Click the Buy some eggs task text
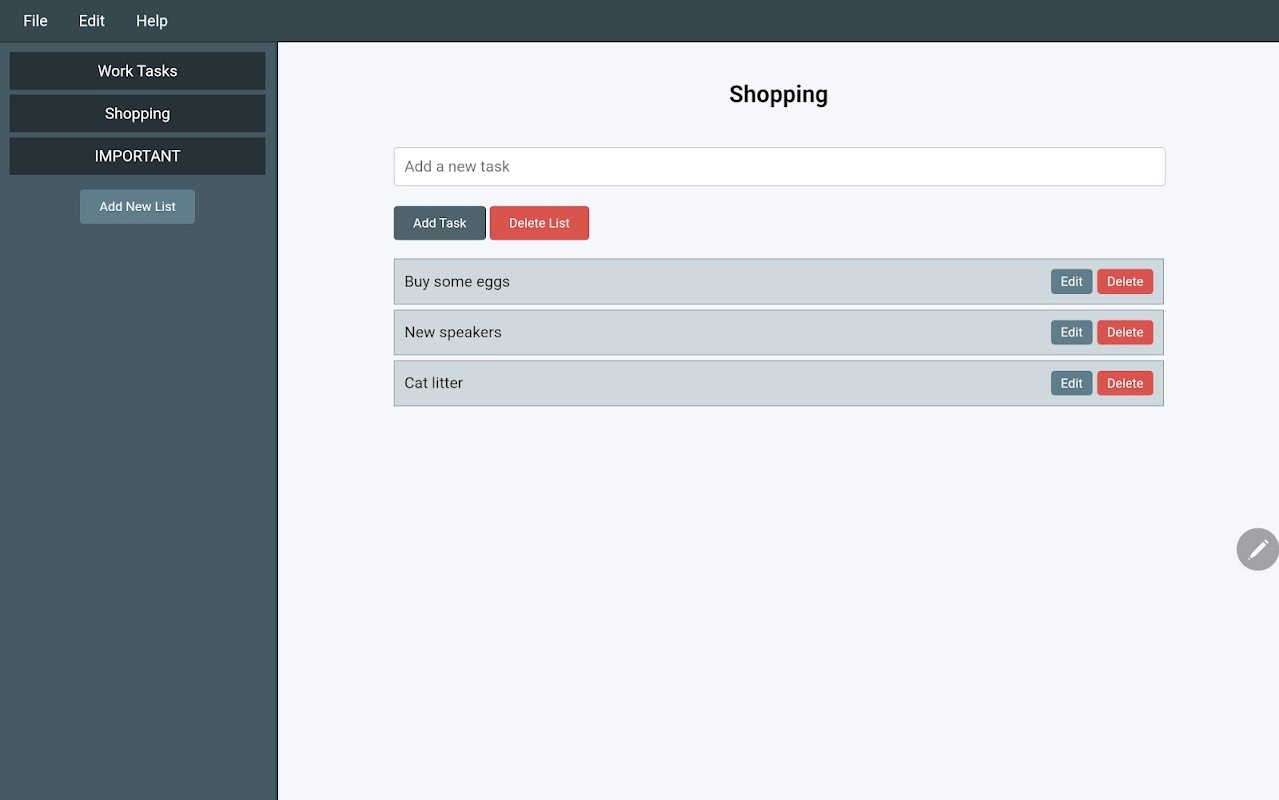The image size is (1279, 800). pyautogui.click(x=457, y=282)
